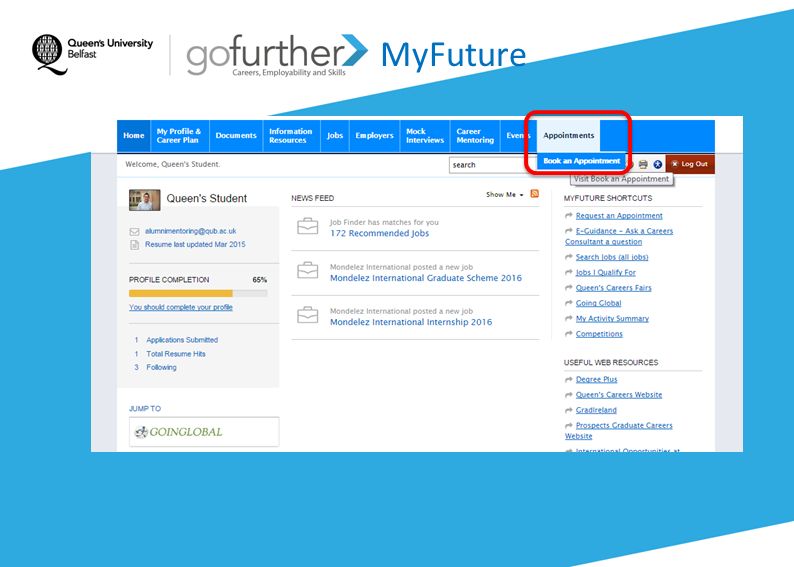Image resolution: width=794 pixels, height=567 pixels.
Task: Open Mondelez International Internship 2016
Action: pos(411,322)
